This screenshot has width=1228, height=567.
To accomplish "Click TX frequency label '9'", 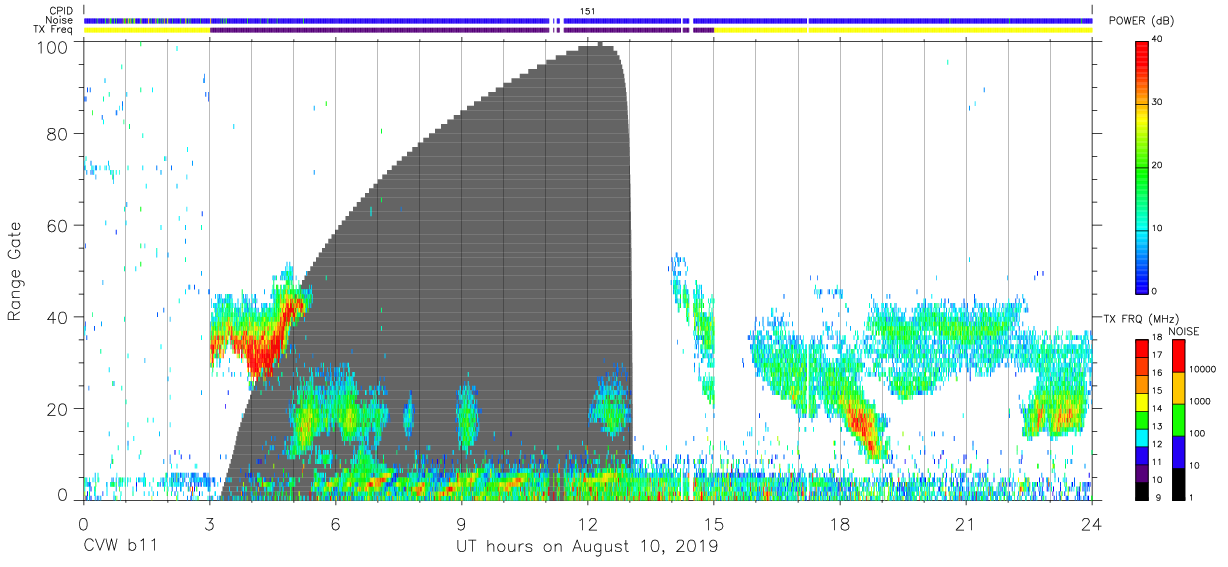I will (x=1156, y=497).
